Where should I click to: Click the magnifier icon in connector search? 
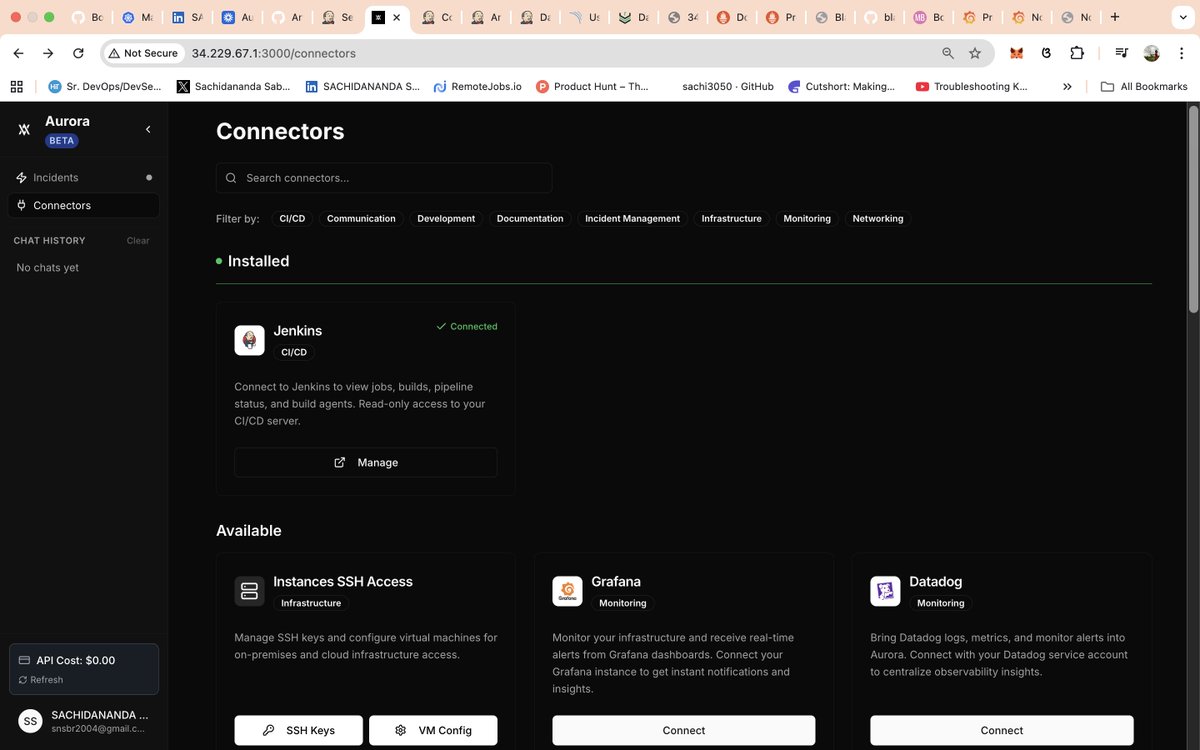(x=231, y=178)
